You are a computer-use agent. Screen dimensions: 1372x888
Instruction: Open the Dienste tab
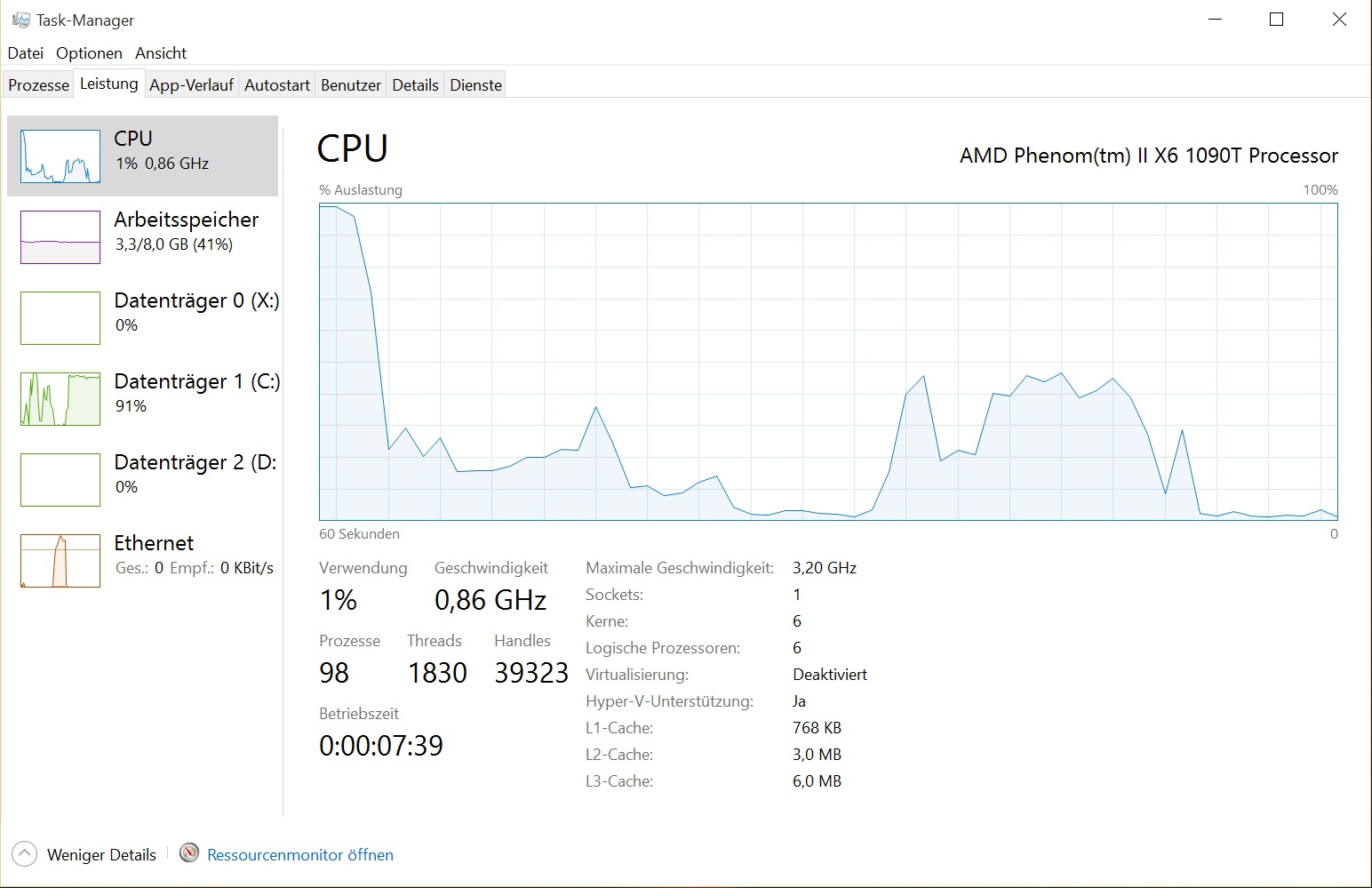pyautogui.click(x=476, y=85)
